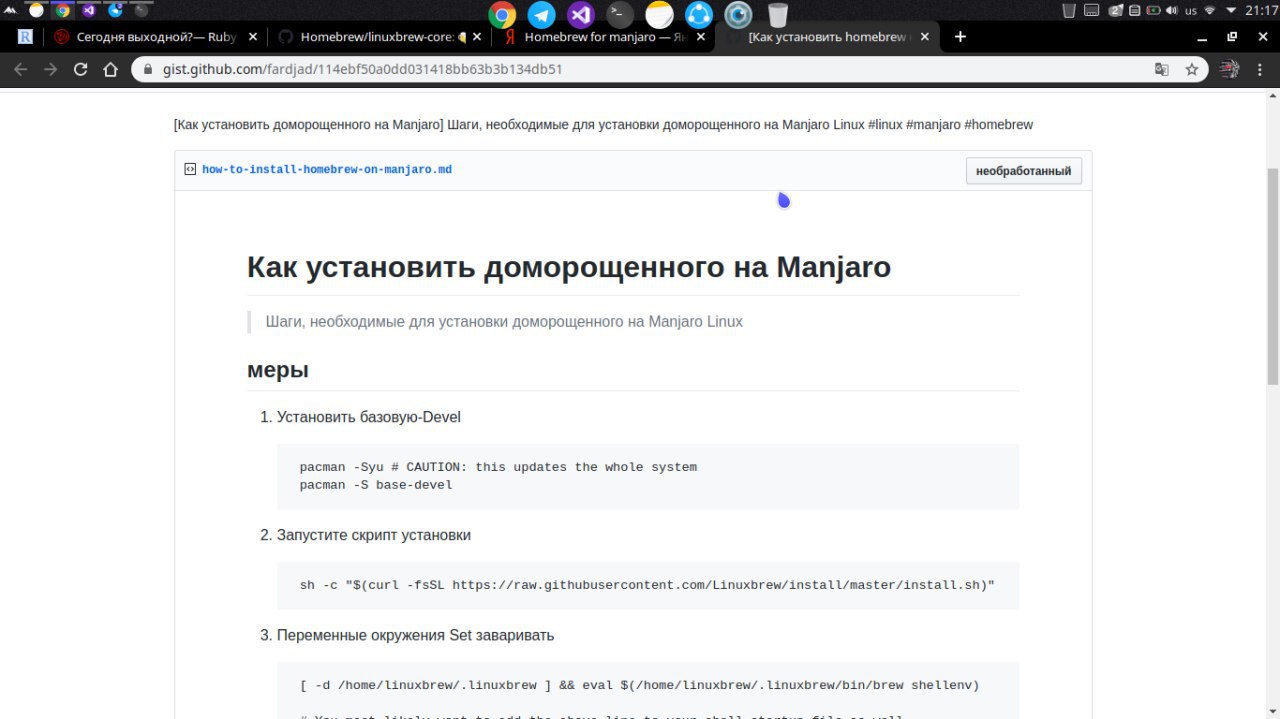This screenshot has width=1280, height=719.
Task: Click the 'Как установить доморощенного на Manjaro' heading
Action: point(569,267)
